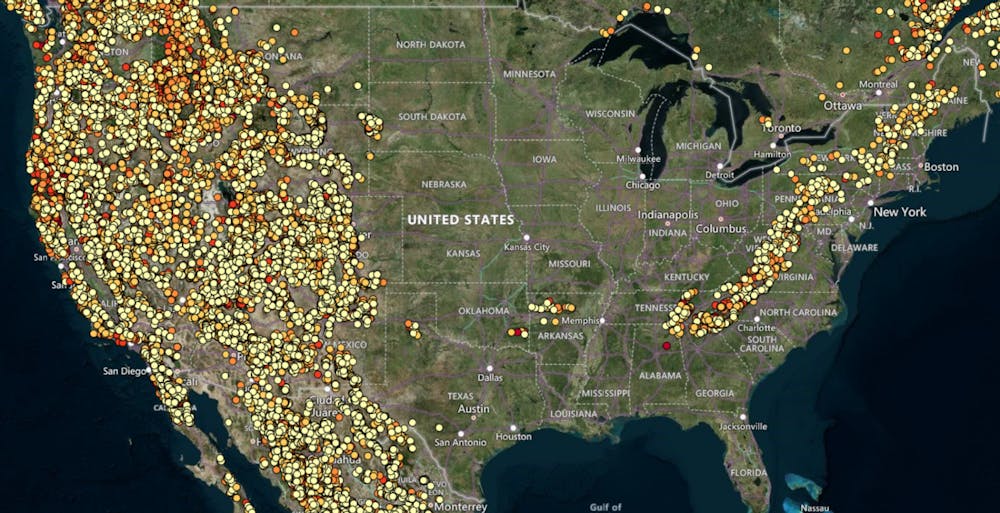Click the MISSOURI state label
1000x513 pixels.
pos(570,264)
